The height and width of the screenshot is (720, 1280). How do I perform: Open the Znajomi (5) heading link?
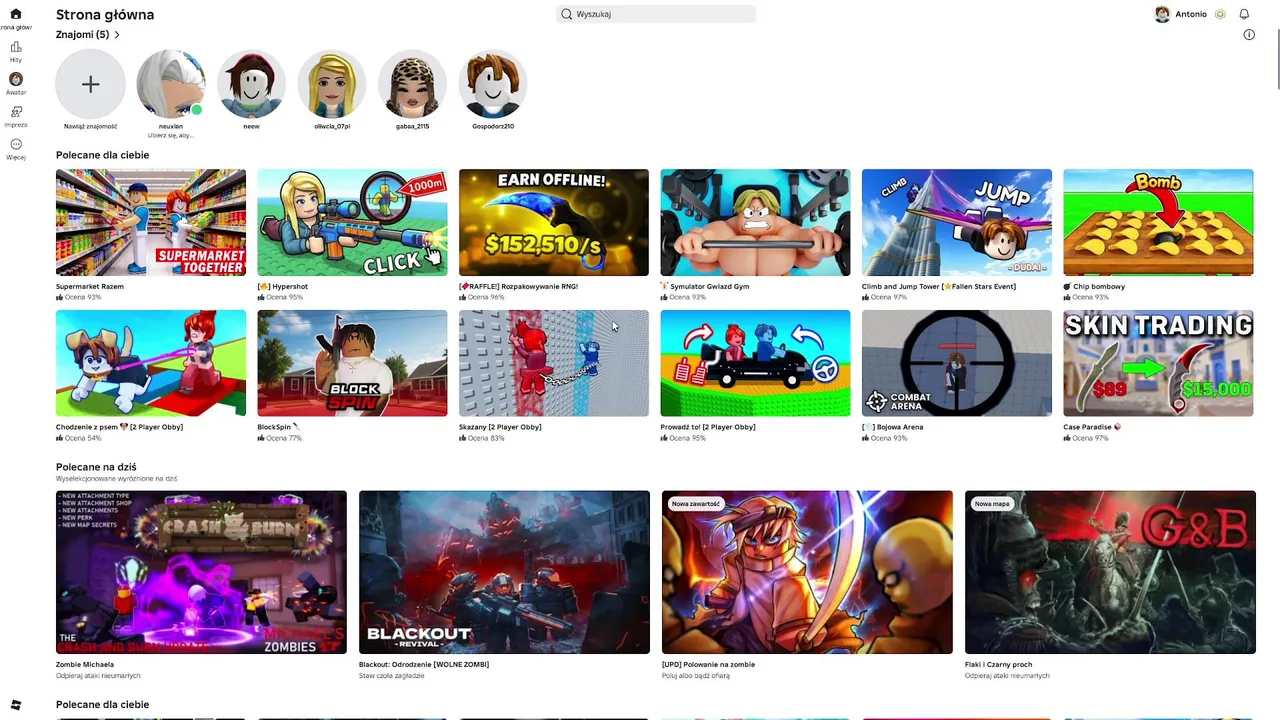(x=82, y=35)
